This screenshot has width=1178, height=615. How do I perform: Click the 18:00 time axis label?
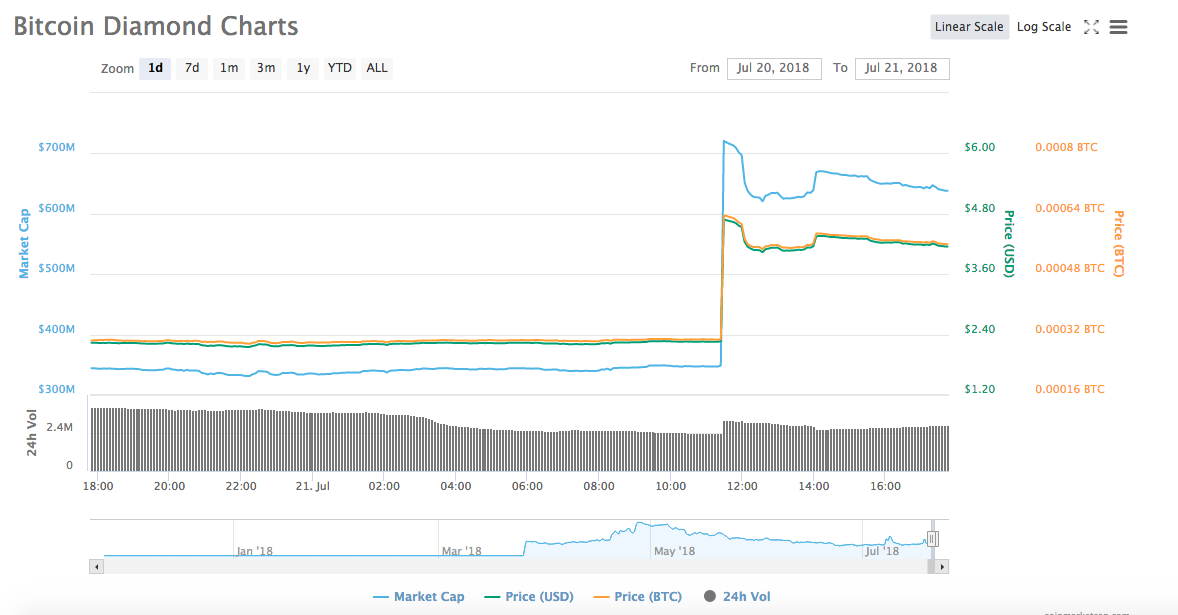pyautogui.click(x=98, y=486)
